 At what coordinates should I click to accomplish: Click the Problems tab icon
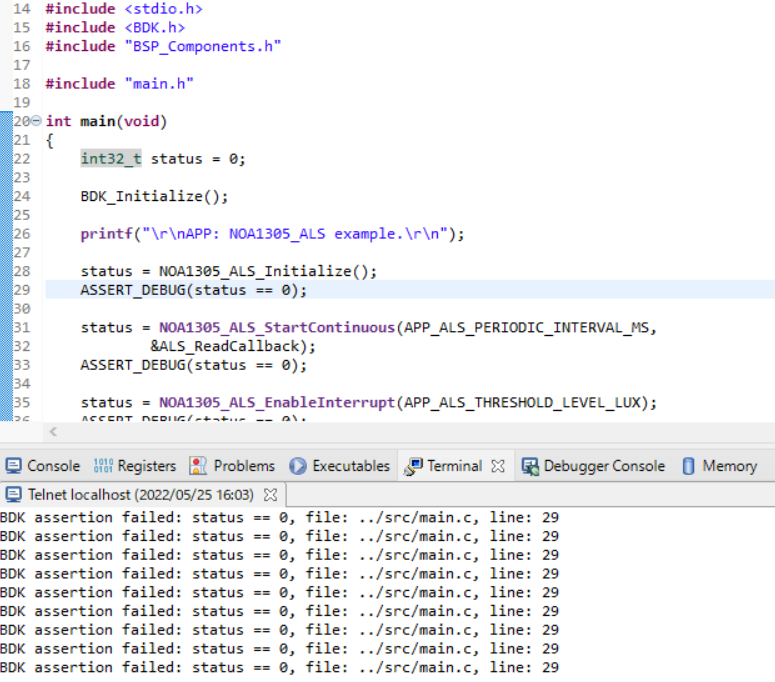198,466
